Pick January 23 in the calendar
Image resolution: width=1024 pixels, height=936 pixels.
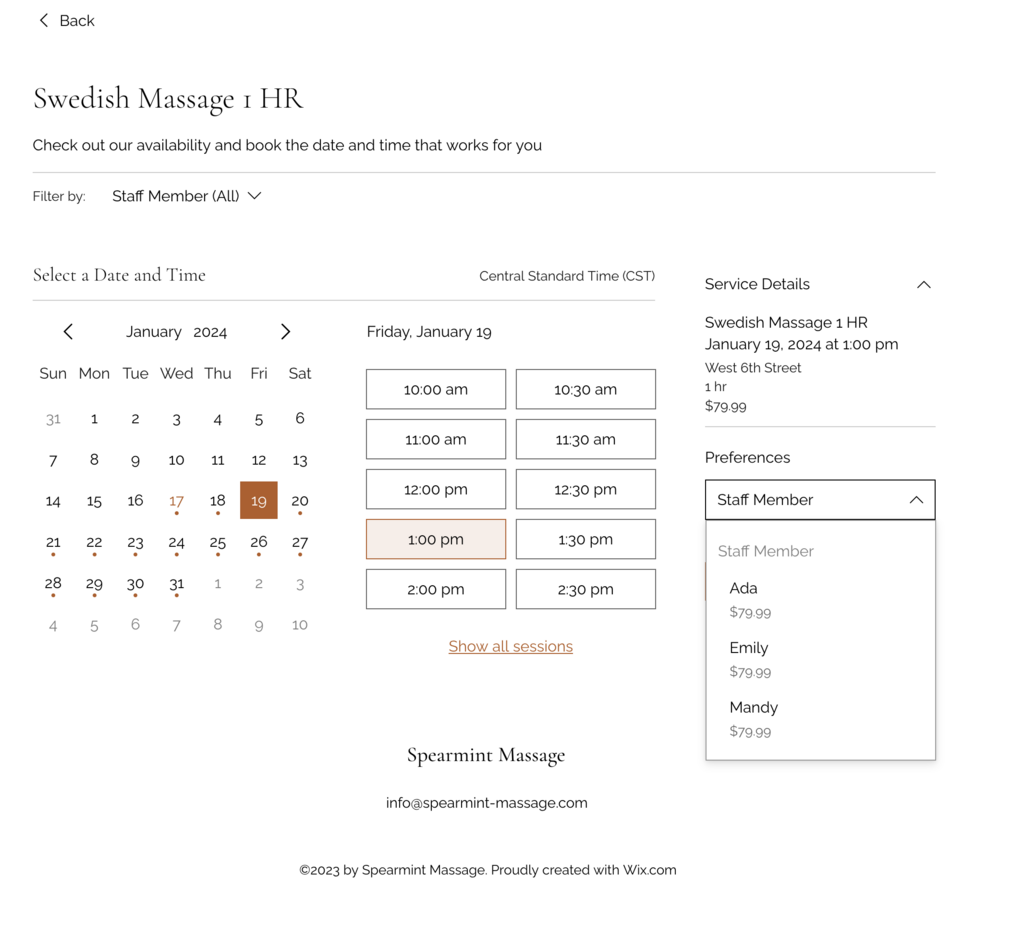pos(135,542)
